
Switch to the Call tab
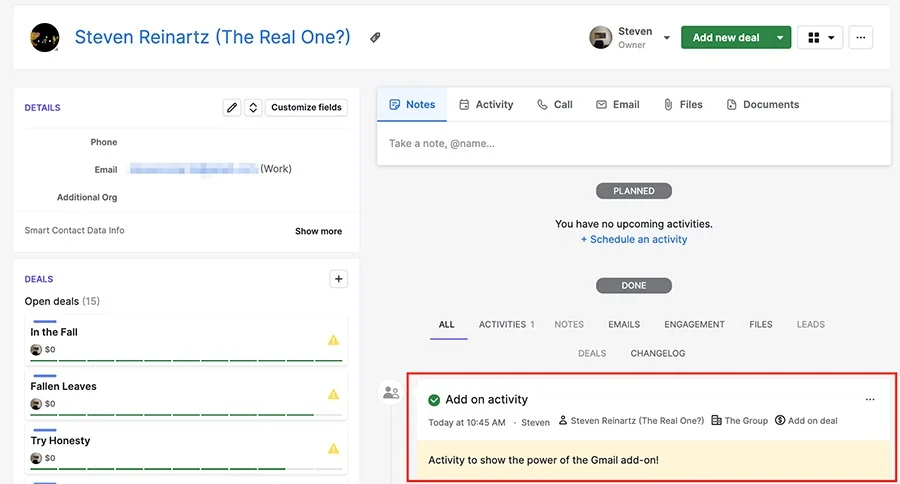pos(554,104)
